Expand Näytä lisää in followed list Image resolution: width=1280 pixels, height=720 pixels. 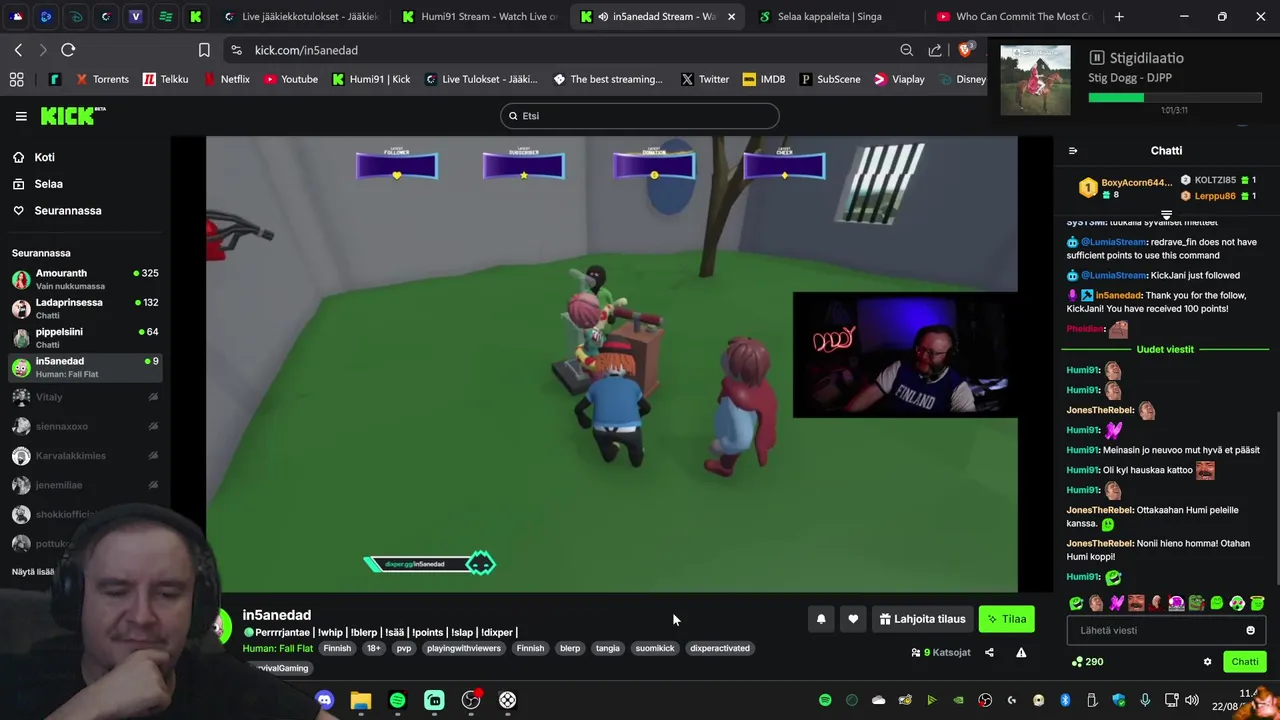tap(33, 572)
